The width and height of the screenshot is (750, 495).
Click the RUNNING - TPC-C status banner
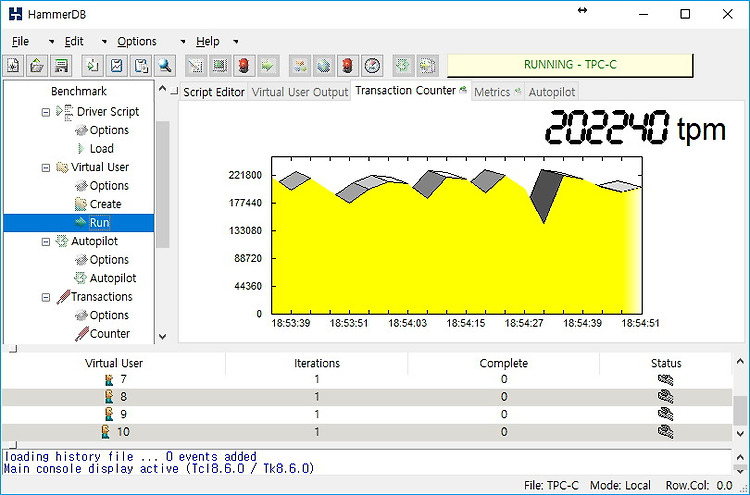pyautogui.click(x=570, y=65)
